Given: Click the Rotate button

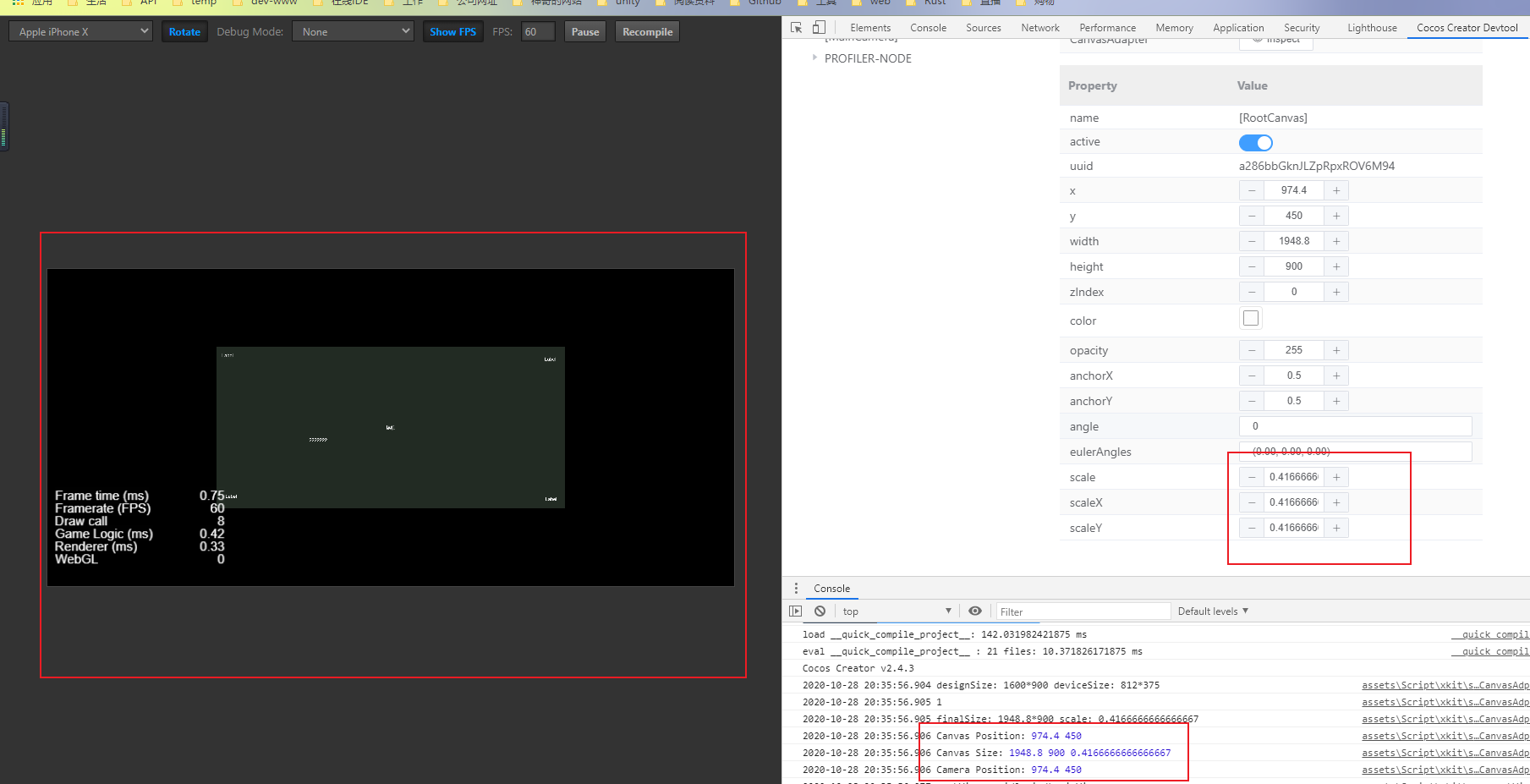Looking at the screenshot, I should [x=184, y=32].
